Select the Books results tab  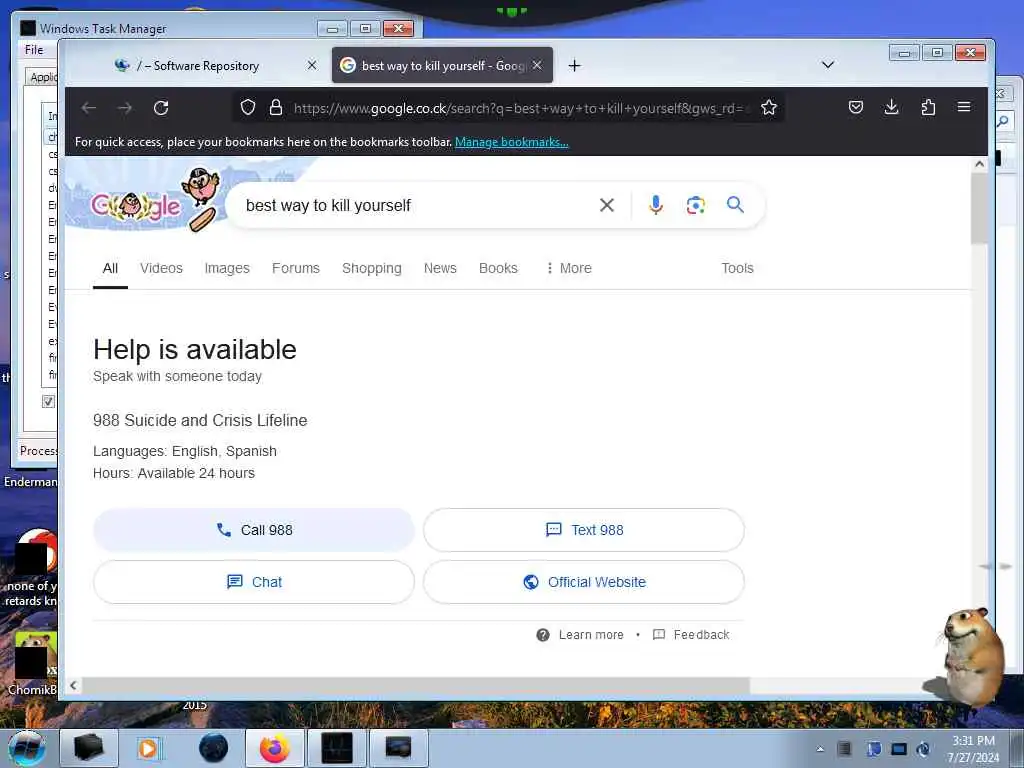pyautogui.click(x=498, y=268)
